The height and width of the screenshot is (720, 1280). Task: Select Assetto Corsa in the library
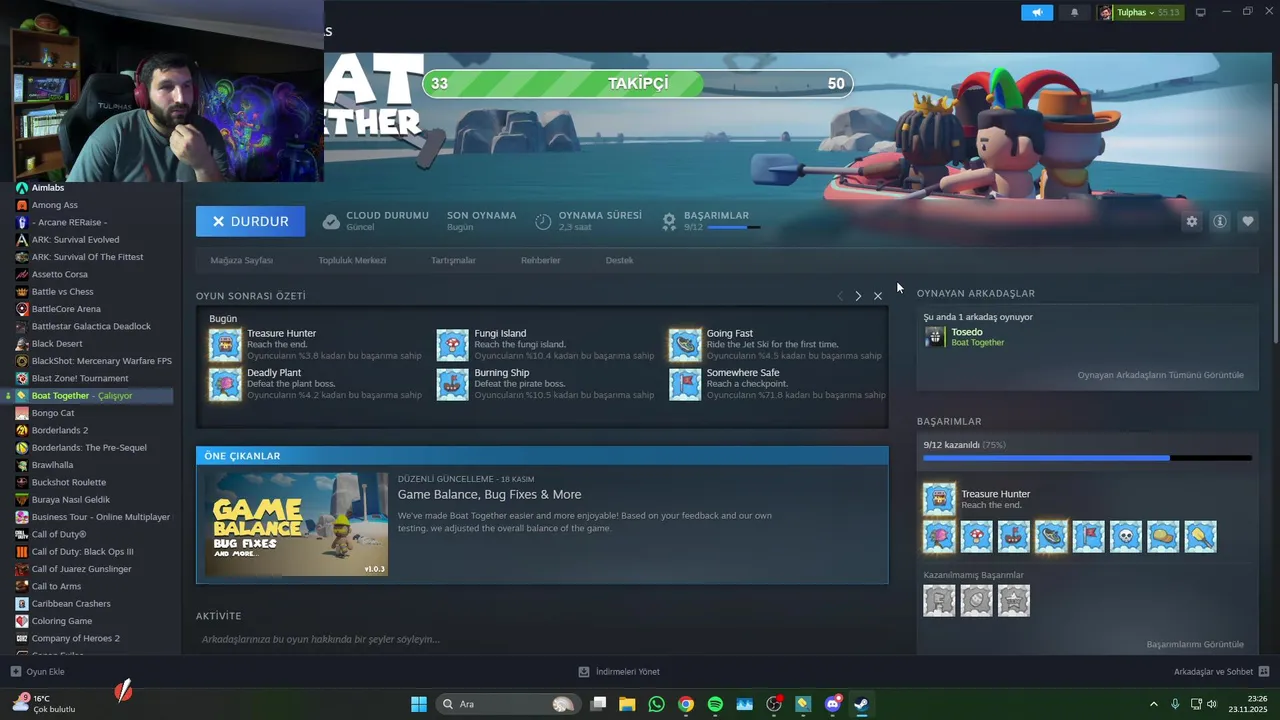(59, 274)
